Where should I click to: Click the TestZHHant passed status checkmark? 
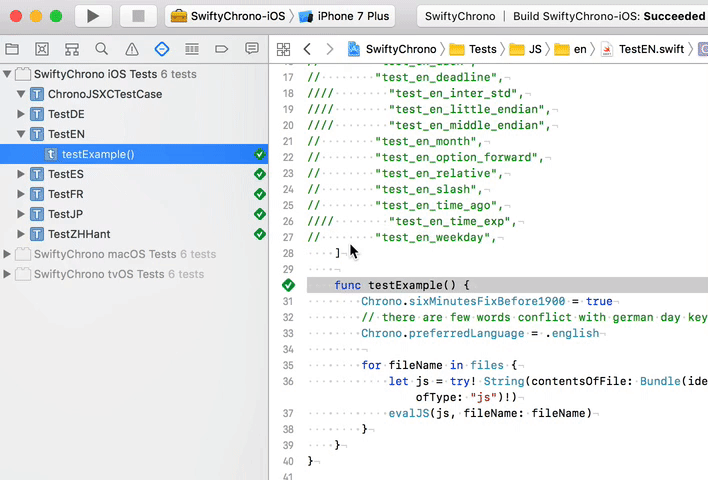click(x=260, y=234)
